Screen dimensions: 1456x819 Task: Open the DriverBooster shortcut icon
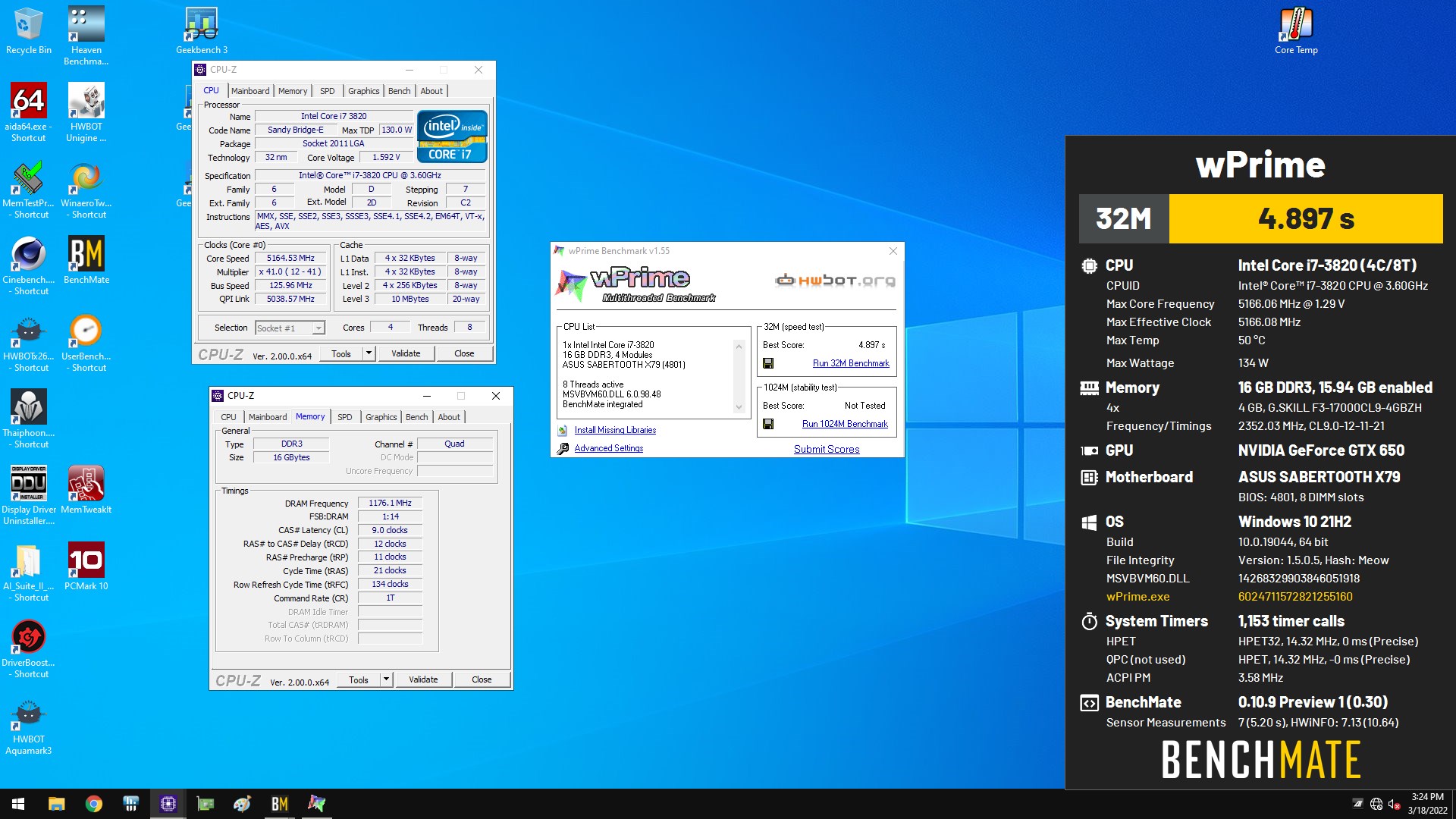coord(29,648)
